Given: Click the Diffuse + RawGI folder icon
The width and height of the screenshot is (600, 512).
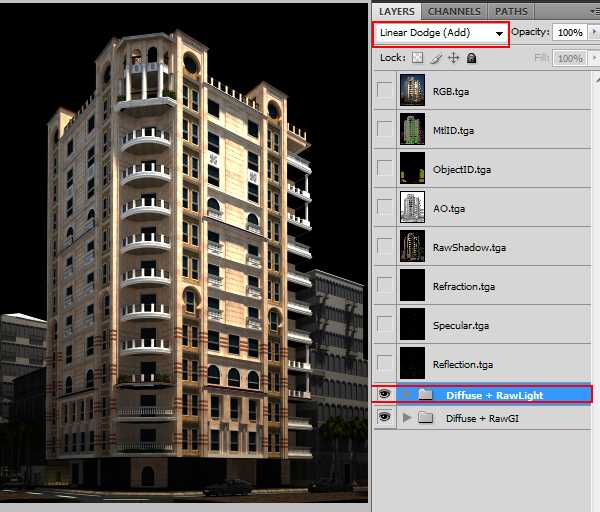Looking at the screenshot, I should [425, 417].
